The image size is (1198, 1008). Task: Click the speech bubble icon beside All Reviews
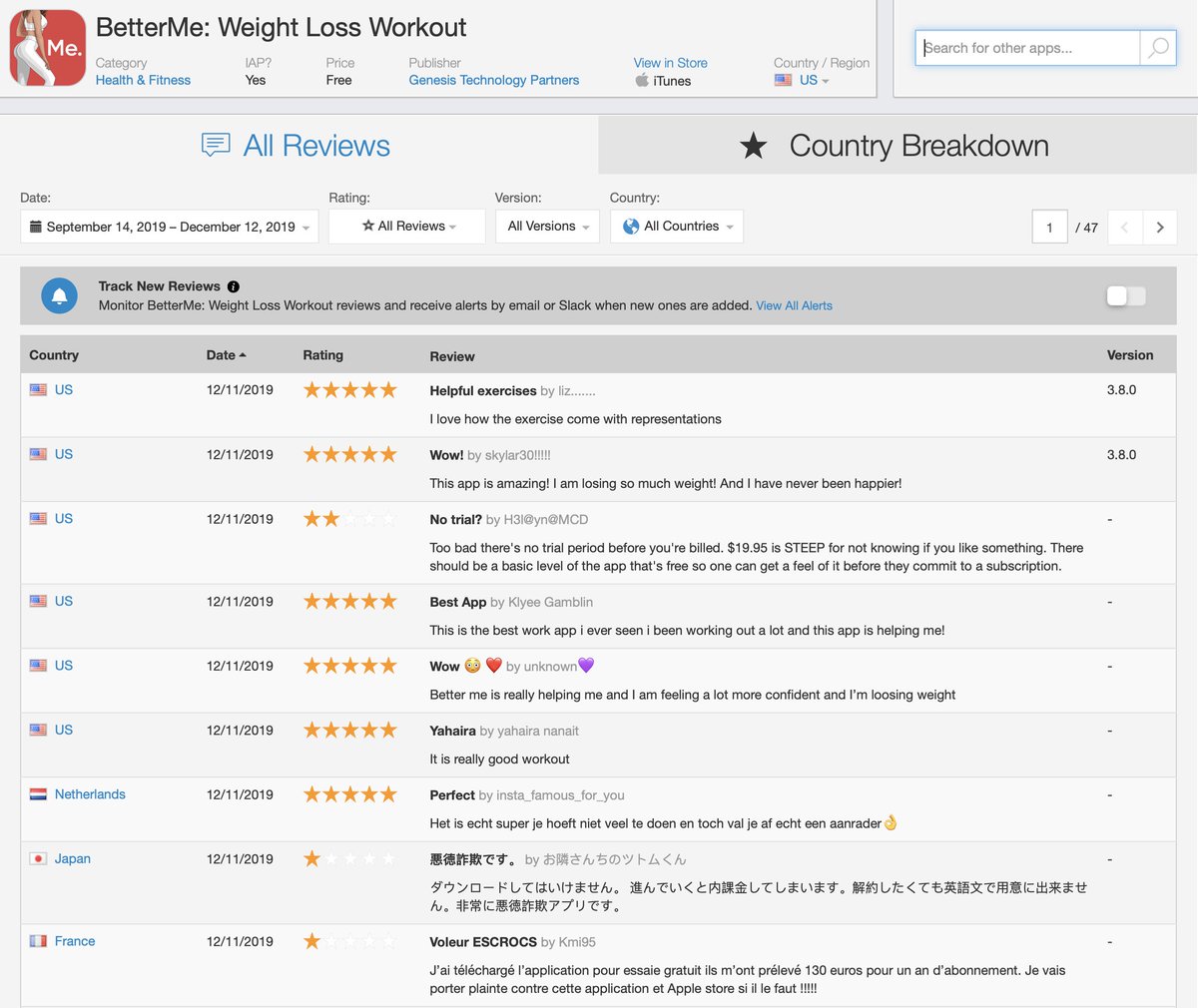[x=216, y=146]
